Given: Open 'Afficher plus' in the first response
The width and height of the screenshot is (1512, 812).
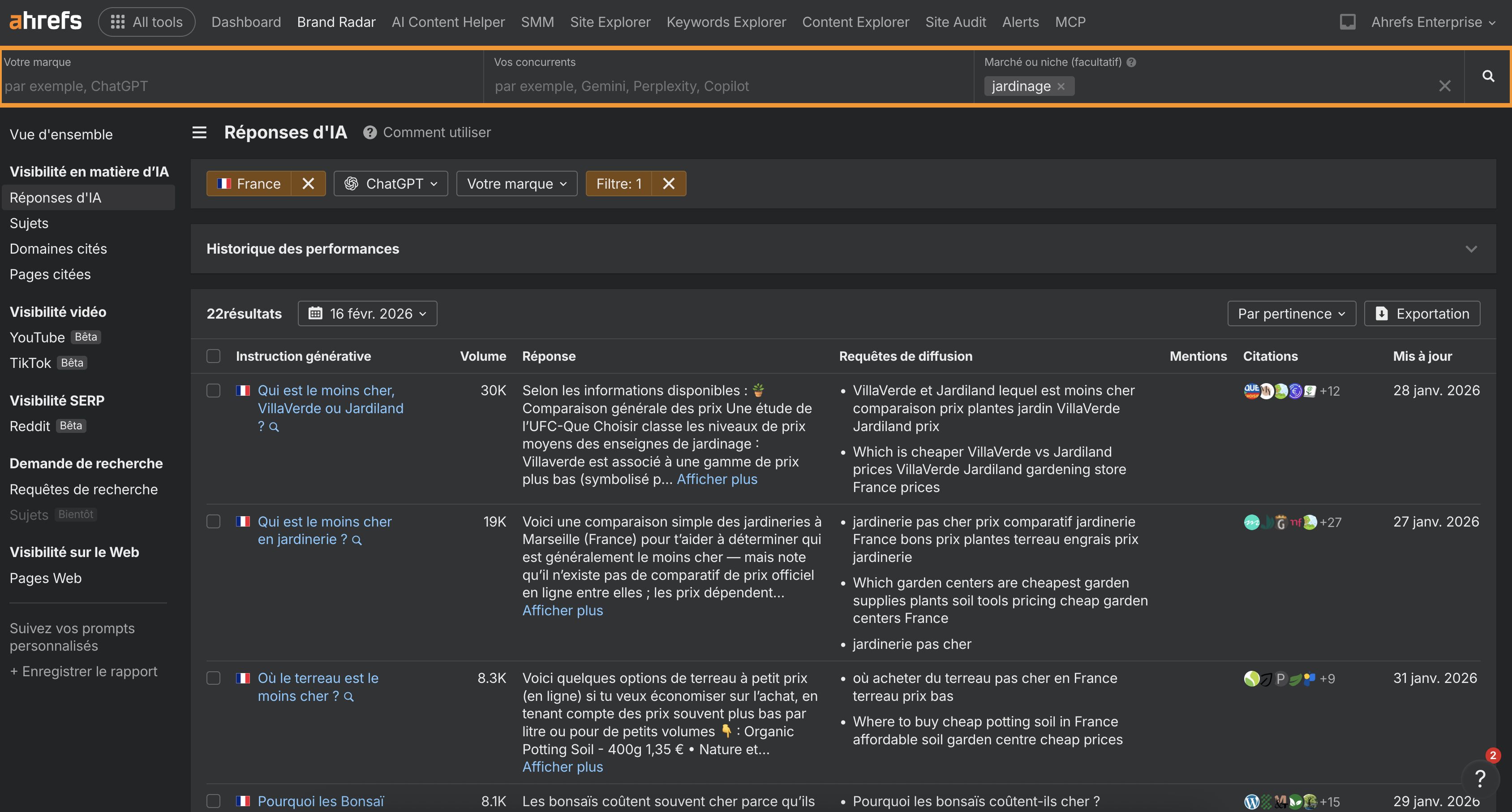Looking at the screenshot, I should click(x=717, y=479).
